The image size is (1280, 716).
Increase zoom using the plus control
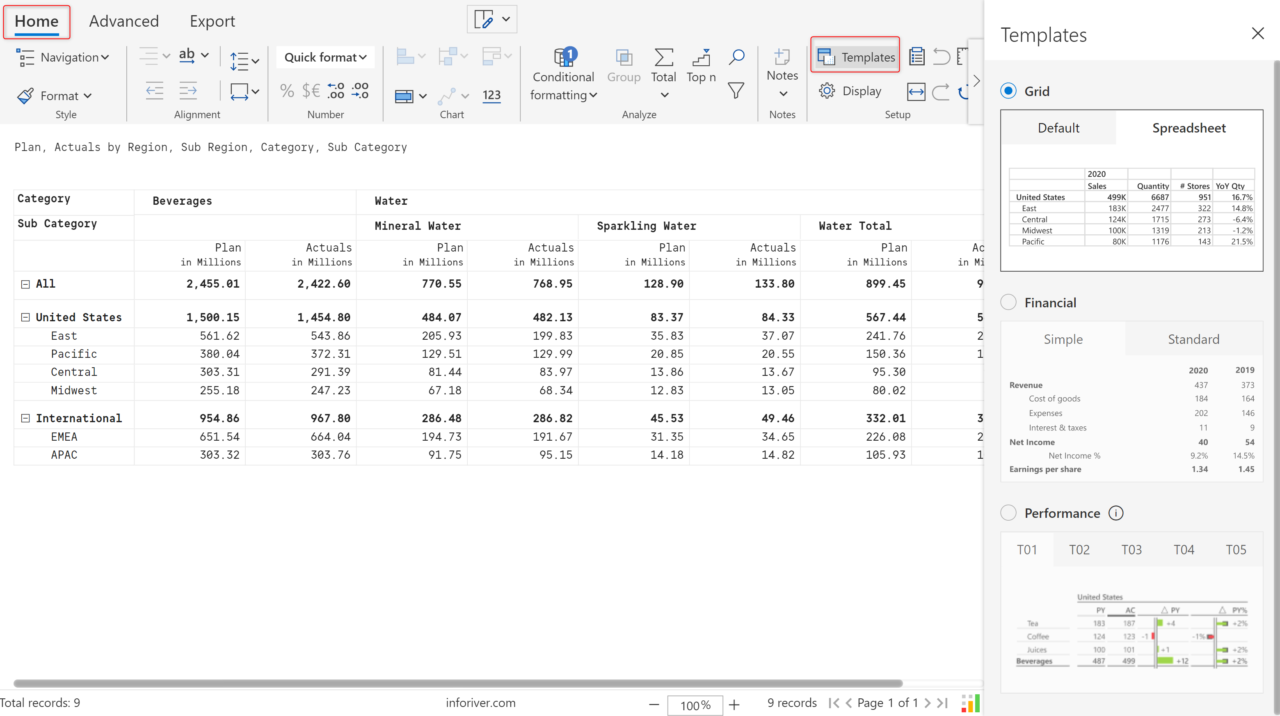coord(734,704)
